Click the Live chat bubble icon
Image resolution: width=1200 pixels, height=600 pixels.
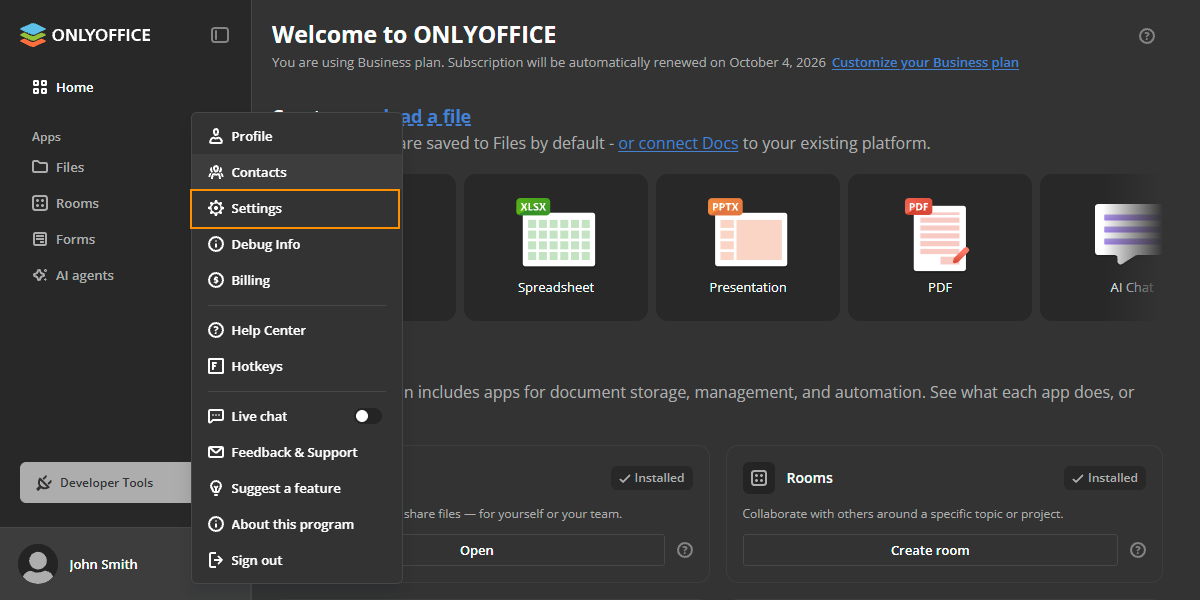click(215, 416)
